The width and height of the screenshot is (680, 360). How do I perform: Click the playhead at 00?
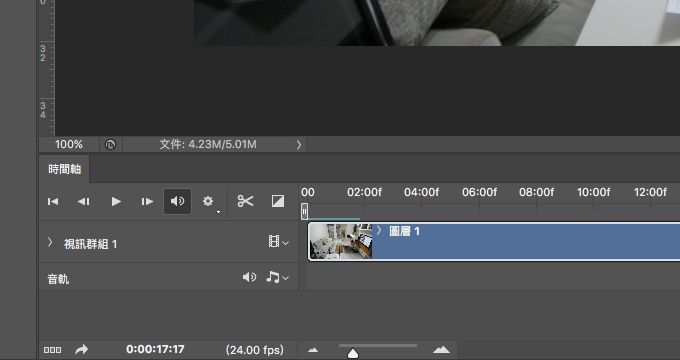pyautogui.click(x=304, y=211)
